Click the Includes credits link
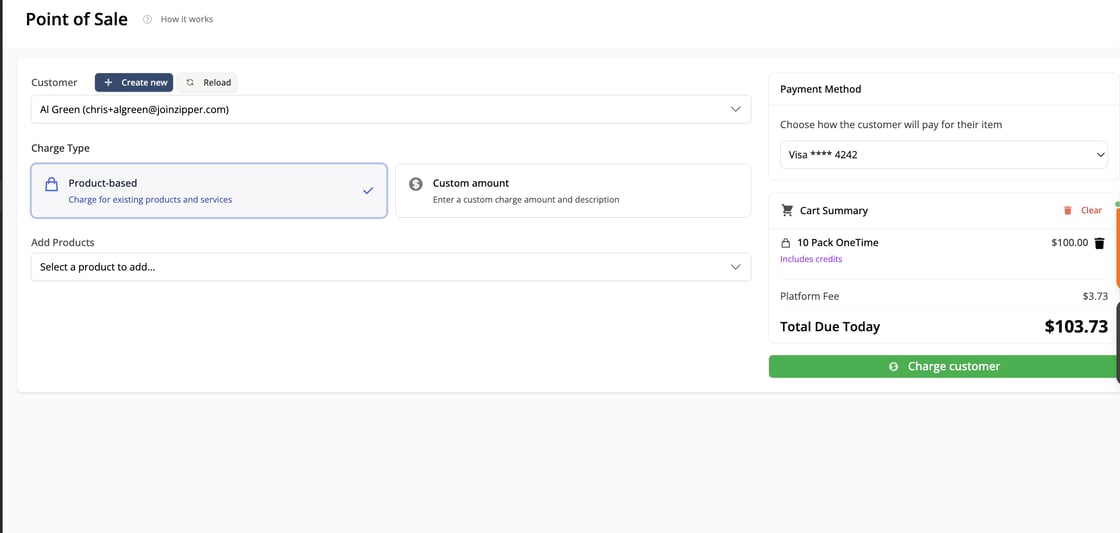The height and width of the screenshot is (533, 1120). [x=811, y=259]
